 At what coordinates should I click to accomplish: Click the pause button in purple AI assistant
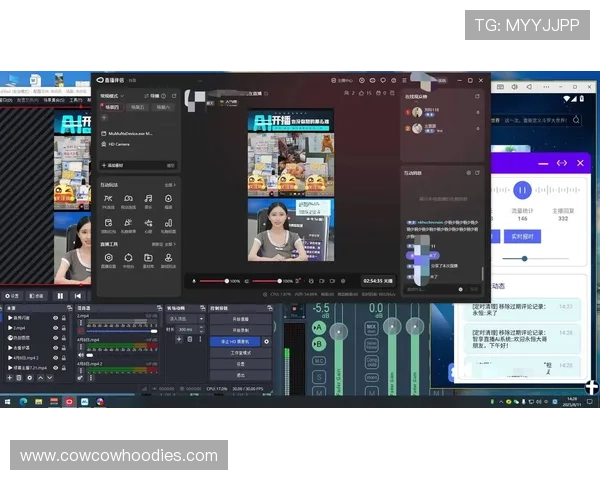coord(522,190)
